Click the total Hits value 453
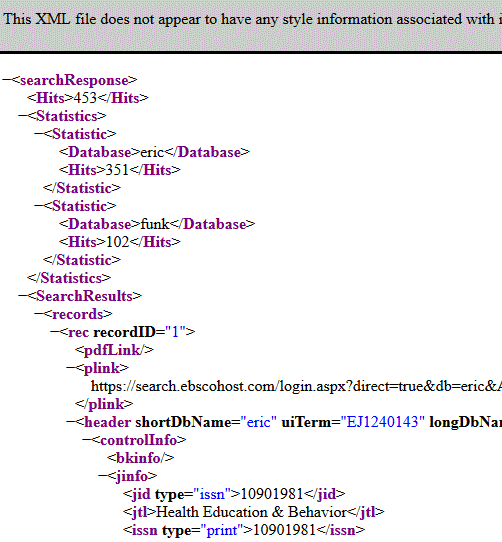Image resolution: width=502 pixels, height=542 pixels. (x=85, y=98)
